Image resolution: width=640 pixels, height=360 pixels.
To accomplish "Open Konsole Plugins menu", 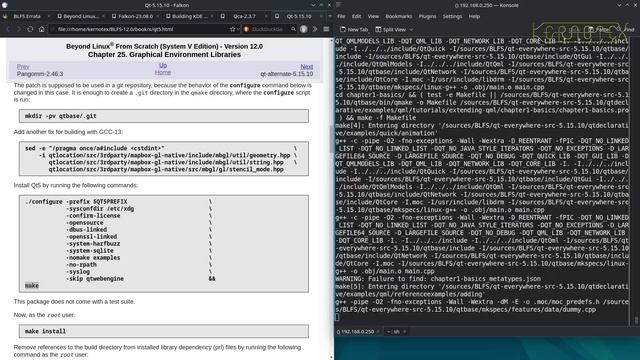I will pyautogui.click(x=427, y=16).
